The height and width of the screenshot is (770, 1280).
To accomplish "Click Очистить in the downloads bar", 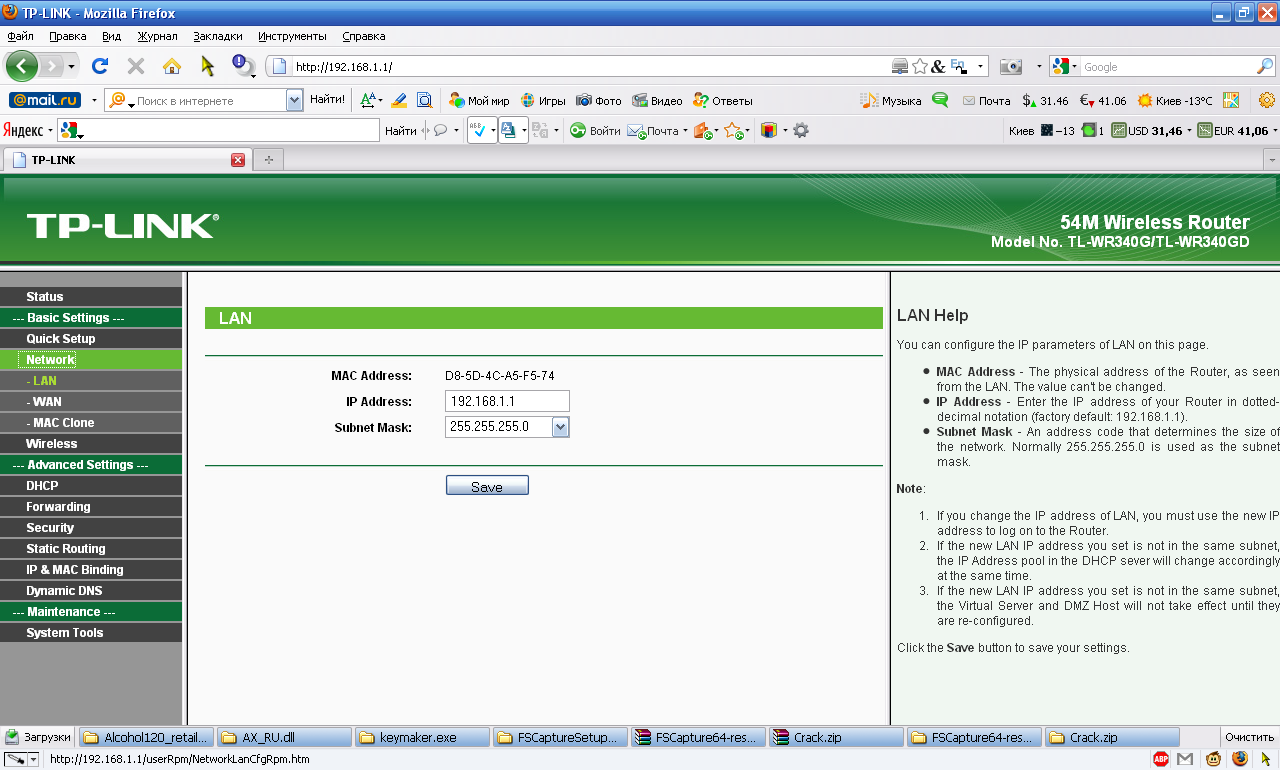I will pos(1249,738).
